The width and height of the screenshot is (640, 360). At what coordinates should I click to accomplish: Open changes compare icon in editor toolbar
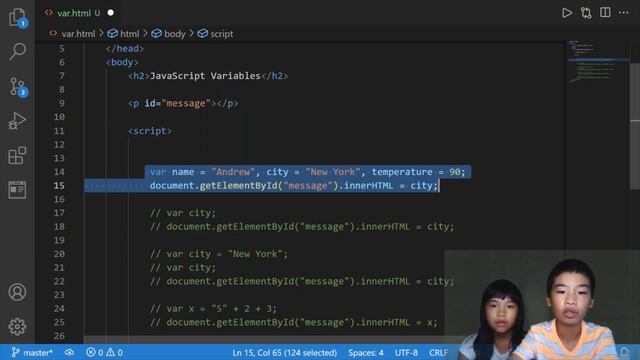pos(586,13)
